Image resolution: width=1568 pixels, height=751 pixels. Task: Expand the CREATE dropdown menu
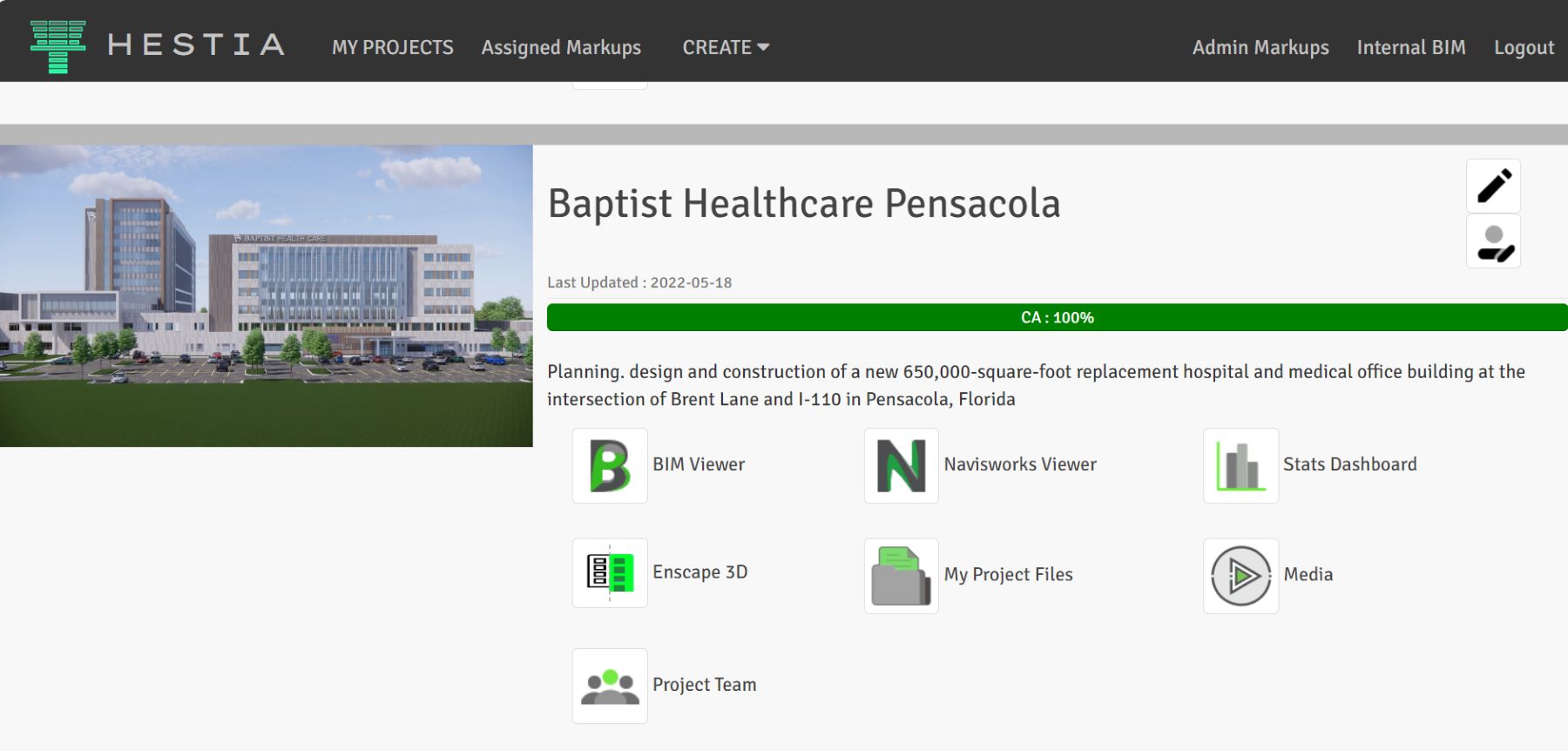pyautogui.click(x=726, y=47)
